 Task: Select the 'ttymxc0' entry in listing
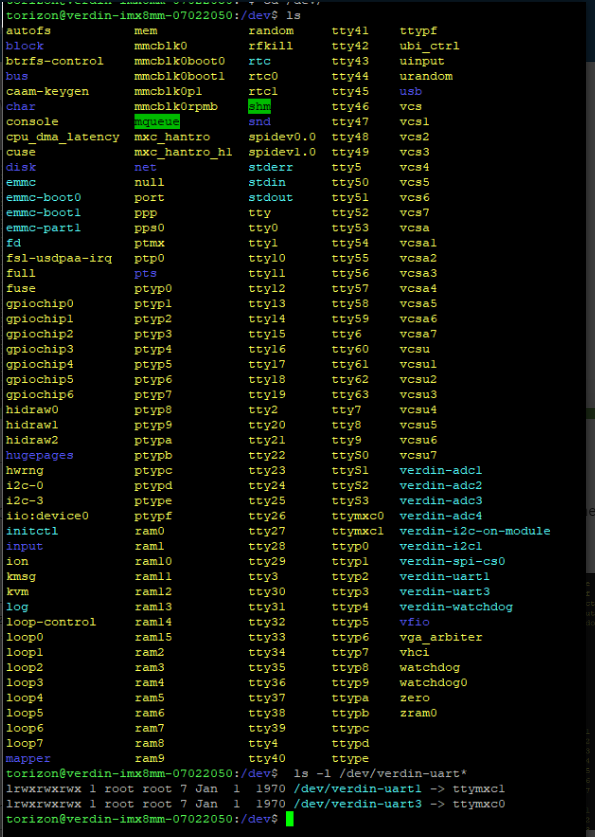pyautogui.click(x=358, y=516)
